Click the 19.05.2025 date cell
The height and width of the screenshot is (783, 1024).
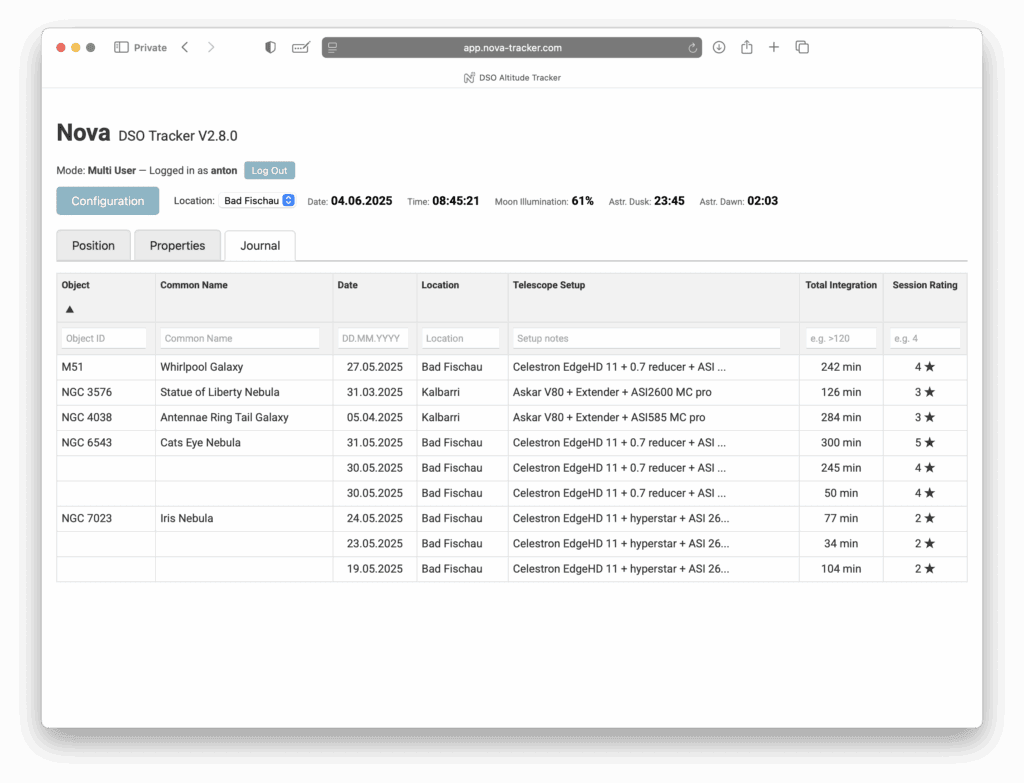375,569
